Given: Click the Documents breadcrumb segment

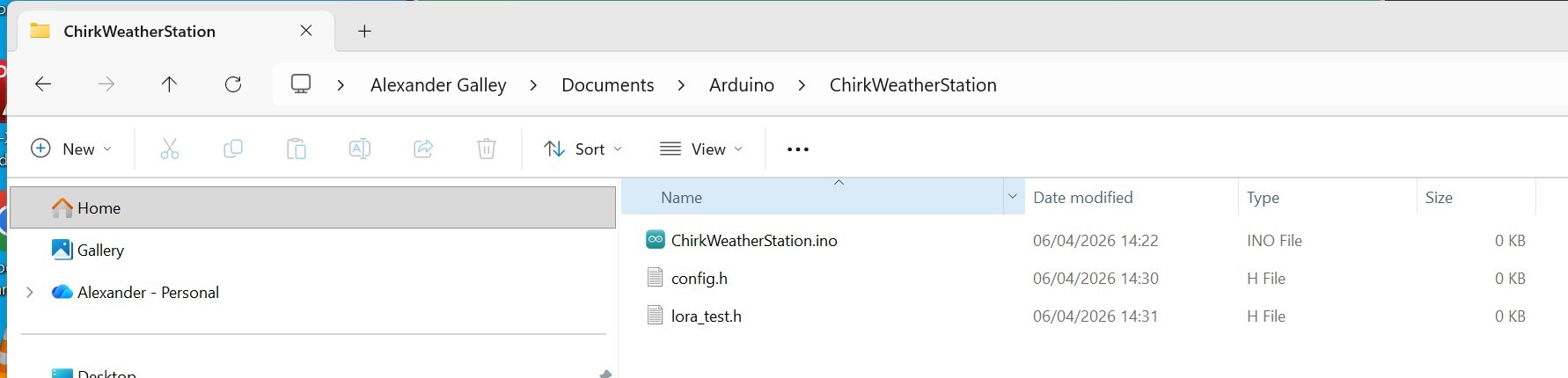Looking at the screenshot, I should (x=607, y=85).
